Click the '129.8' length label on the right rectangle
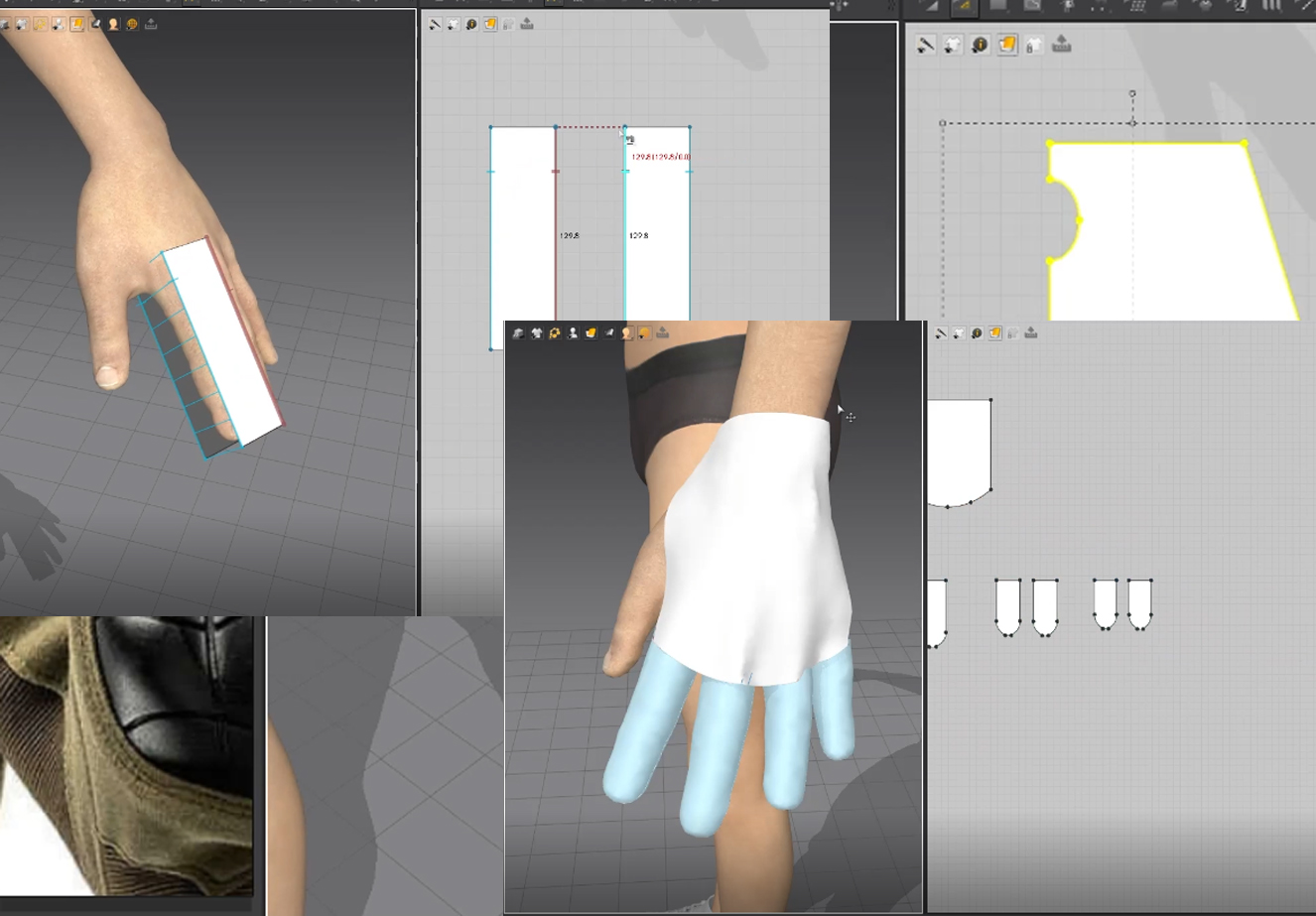This screenshot has width=1316, height=916. [639, 236]
